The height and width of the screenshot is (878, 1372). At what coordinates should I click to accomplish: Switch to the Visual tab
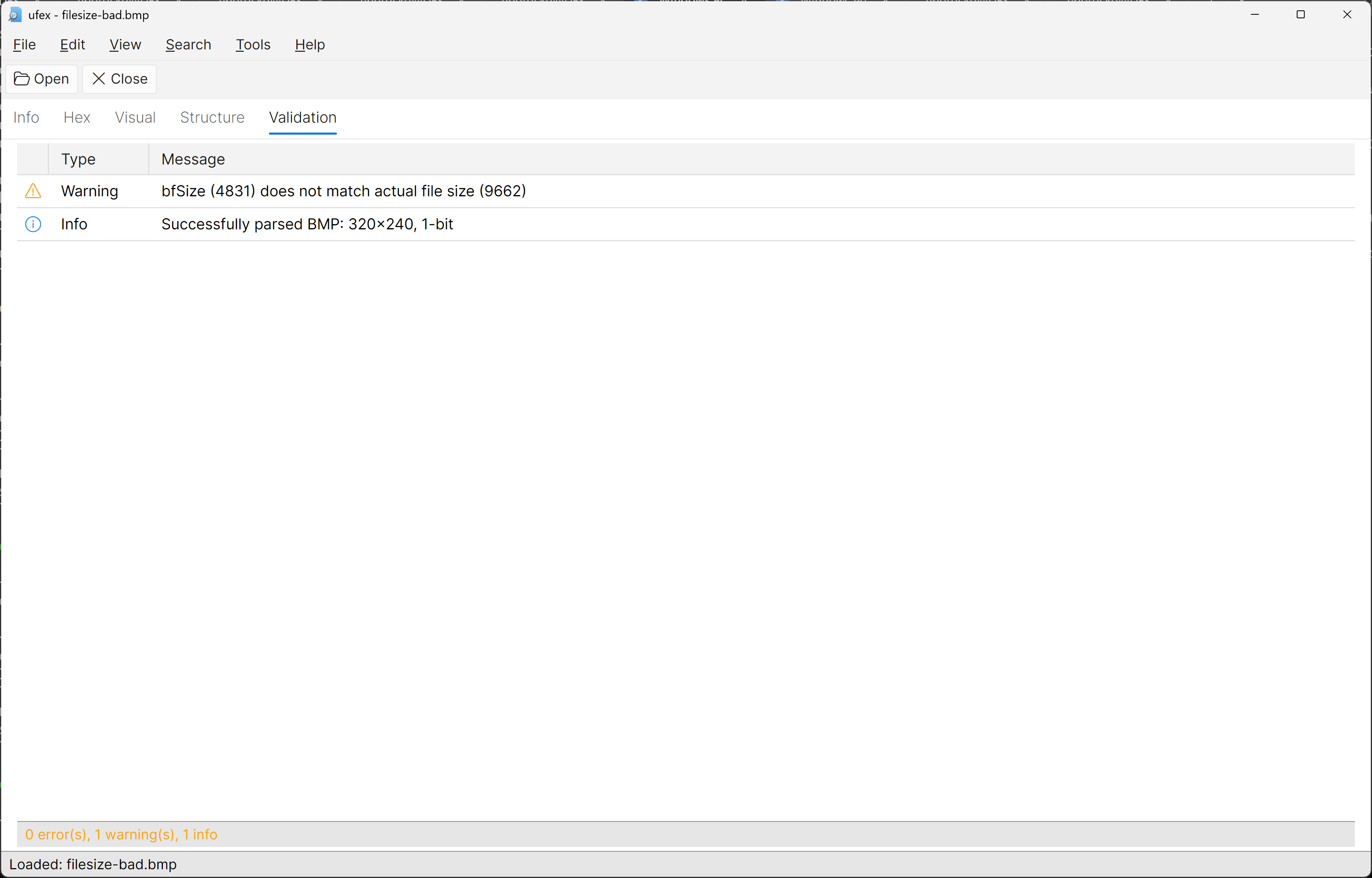(135, 117)
